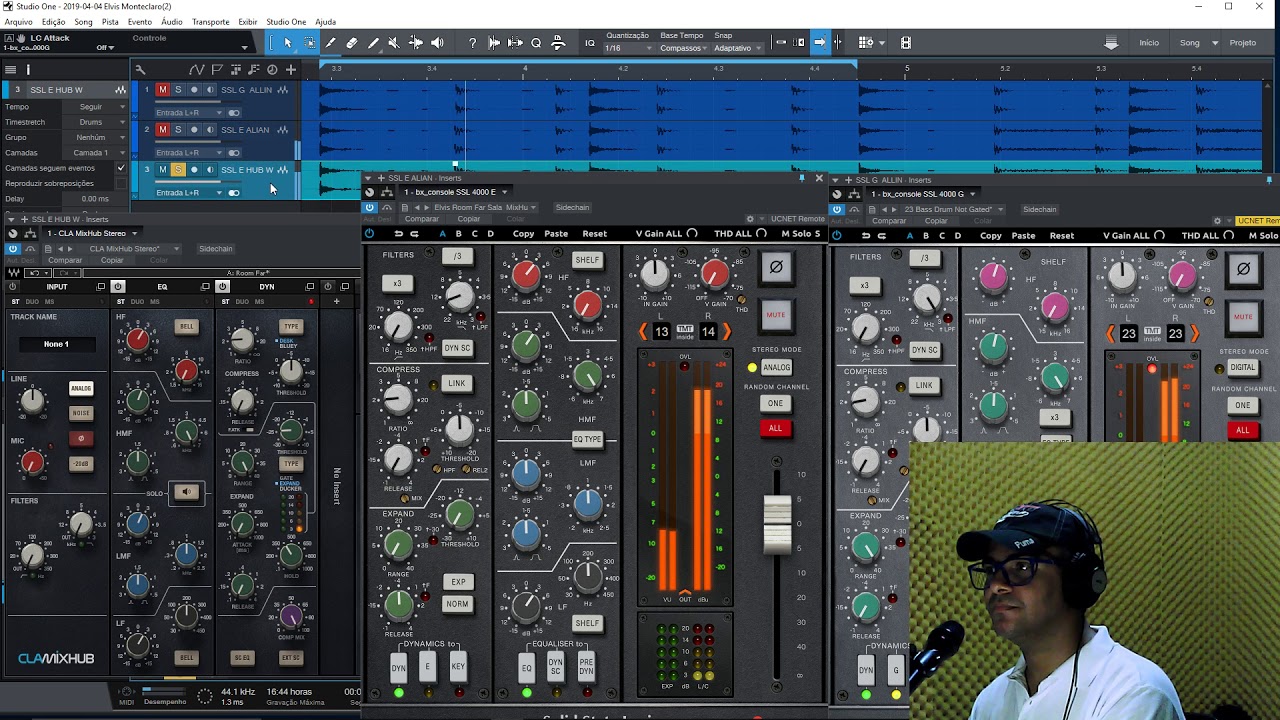Click the red HF gain knob on SSL 4000 E
Viewport: 1280px width, 720px height.
525,273
